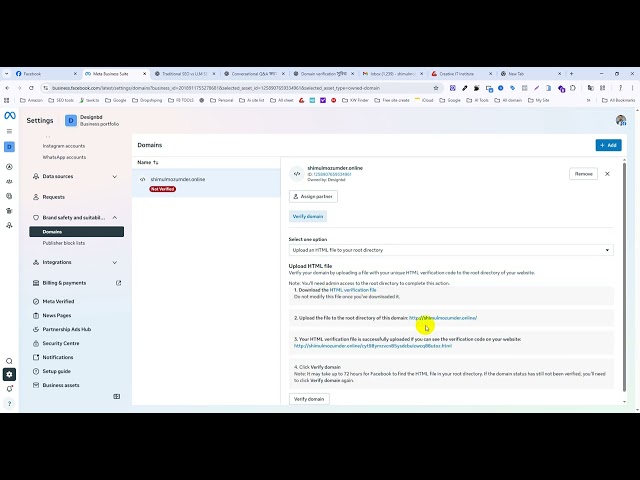Click the address bar URL field
Screen dimensions: 640x480
[241, 88]
